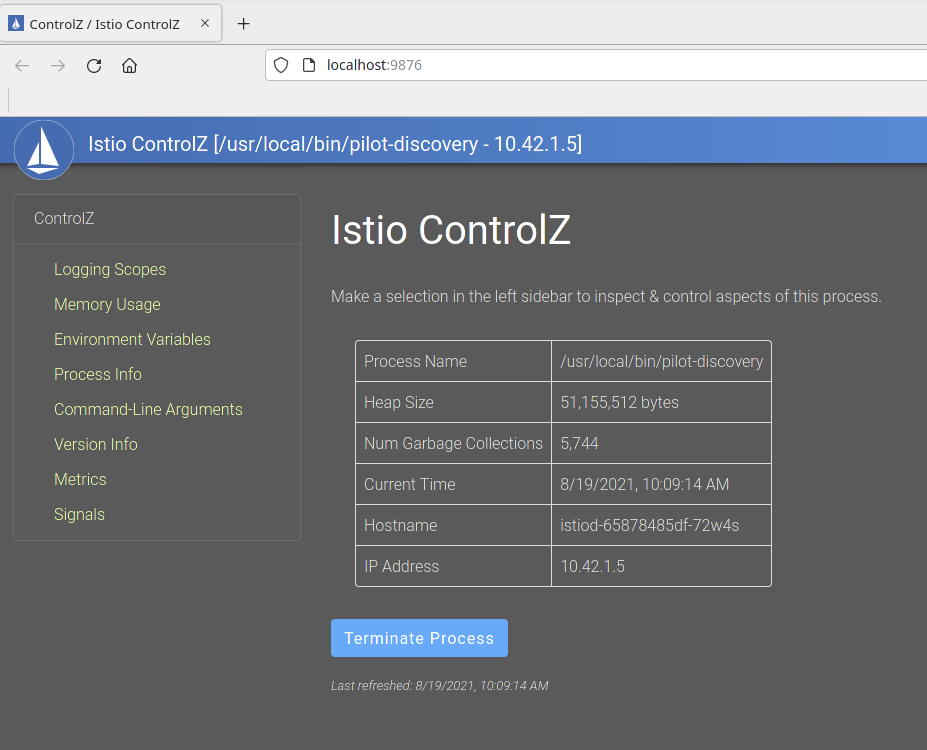Open Command-Line Arguments

148,409
